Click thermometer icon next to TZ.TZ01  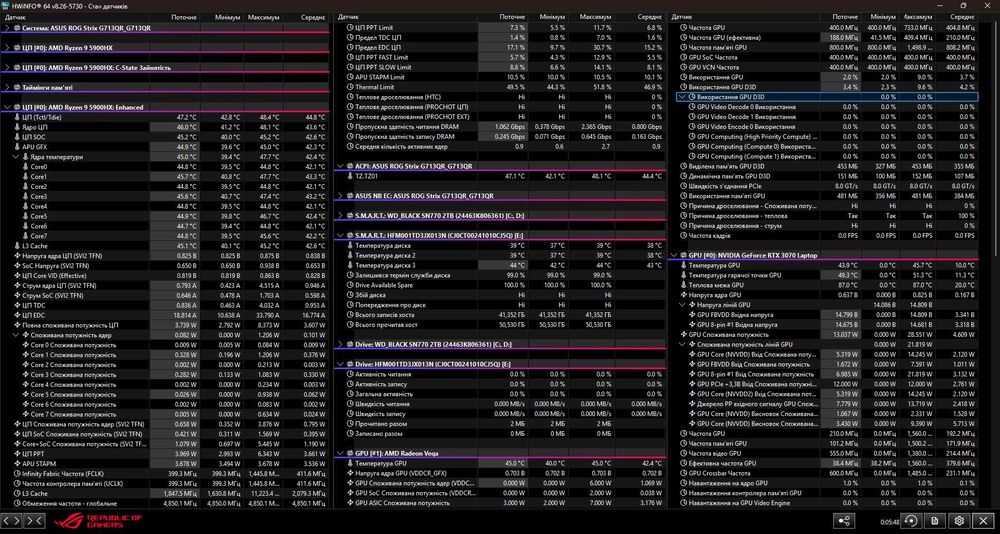[349, 177]
